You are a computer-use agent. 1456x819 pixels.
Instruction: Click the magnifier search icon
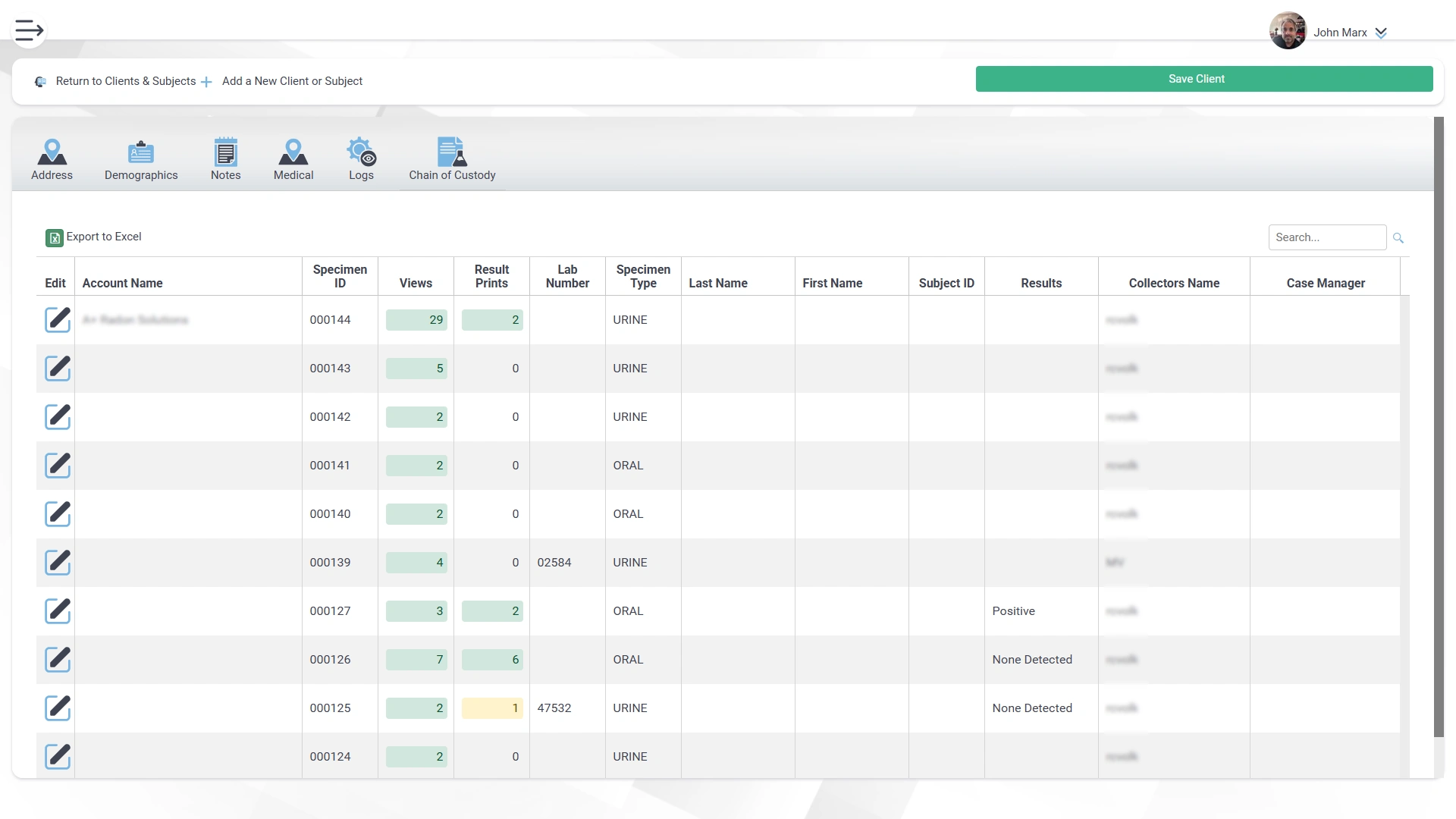(1398, 238)
